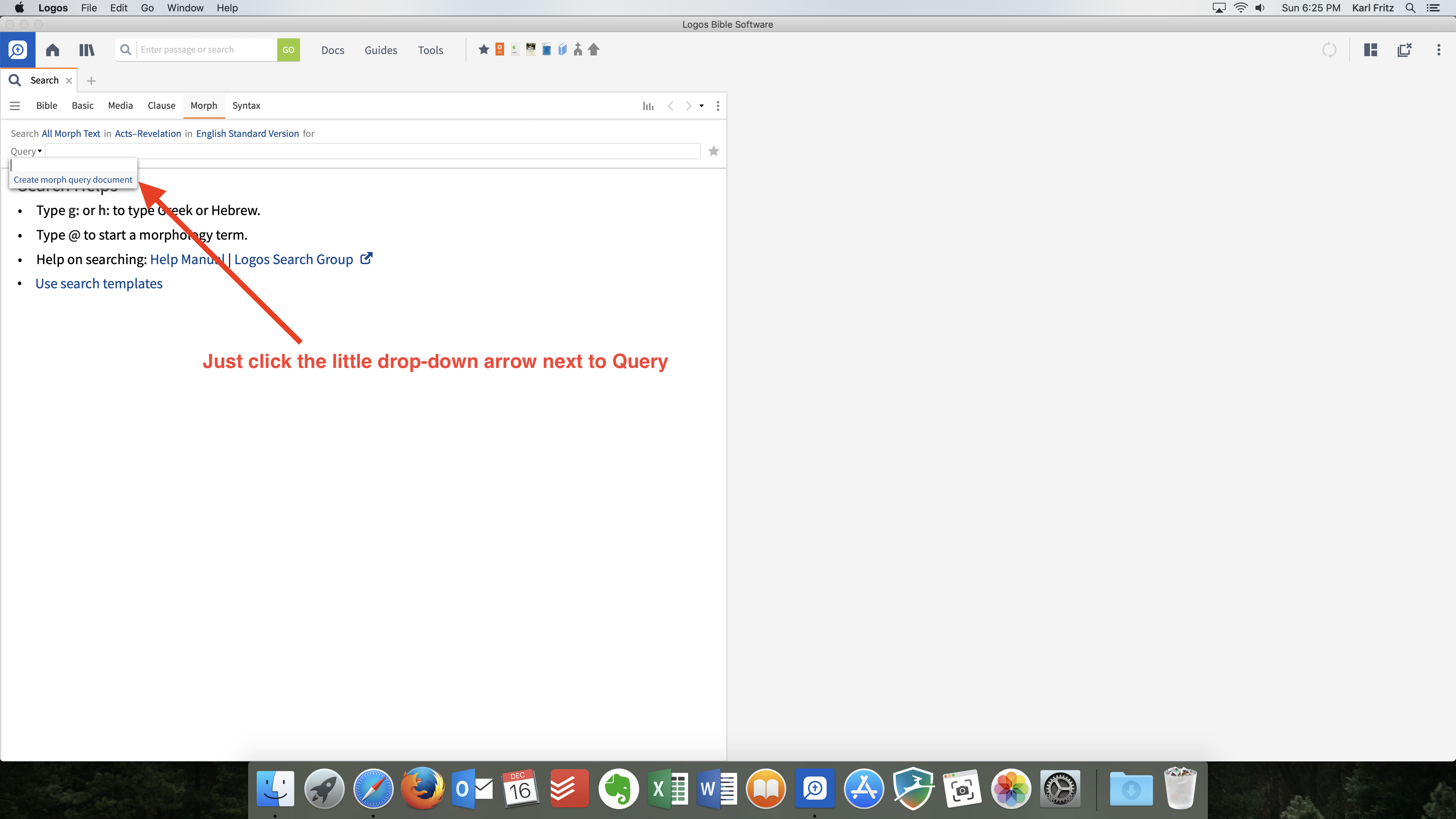Open the Home page icon
This screenshot has height=819, width=1456.
tap(53, 50)
